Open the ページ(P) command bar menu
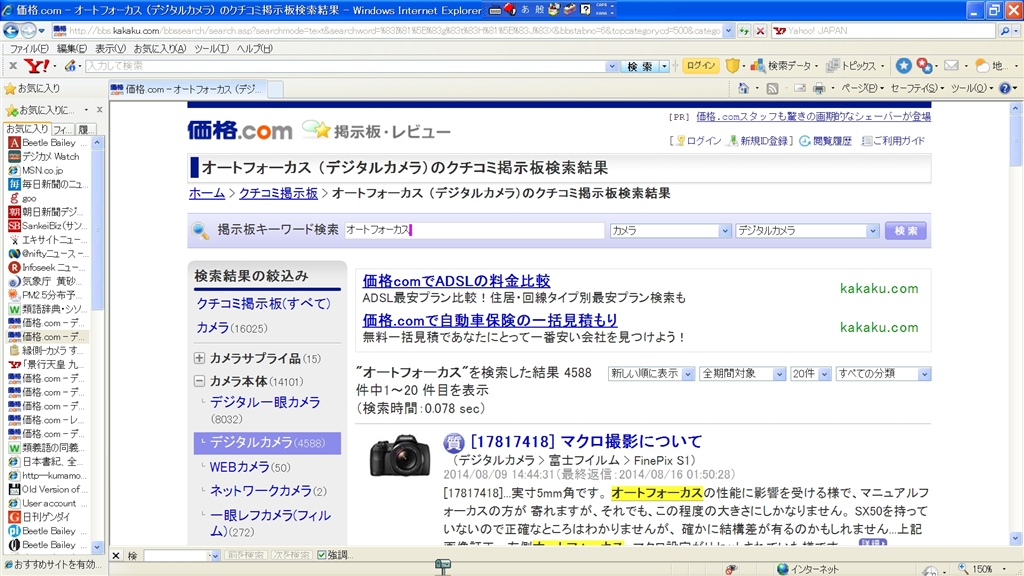 click(862, 88)
